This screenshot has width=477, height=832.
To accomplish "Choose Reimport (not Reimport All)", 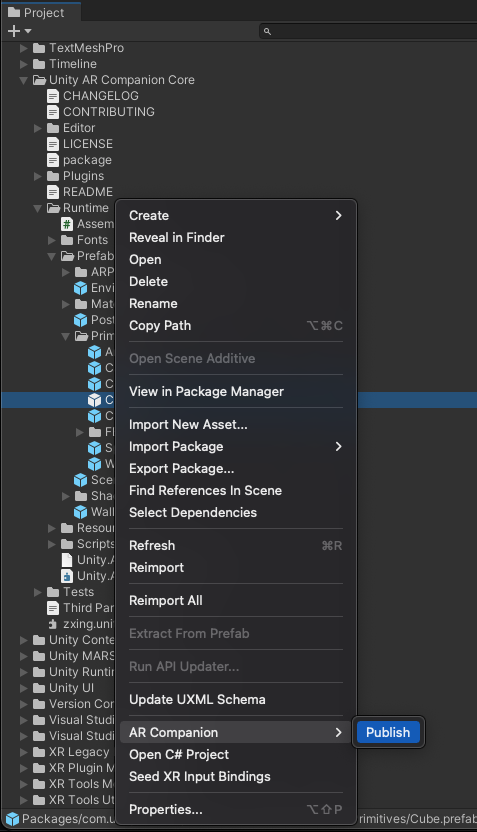I will click(236, 568).
